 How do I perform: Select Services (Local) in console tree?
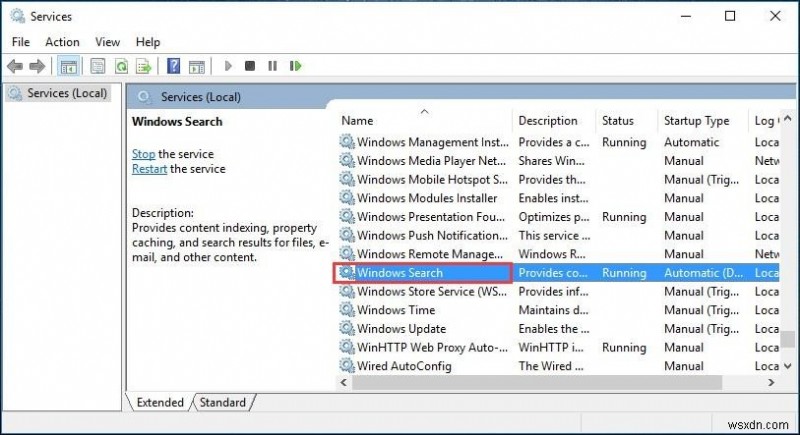59,93
